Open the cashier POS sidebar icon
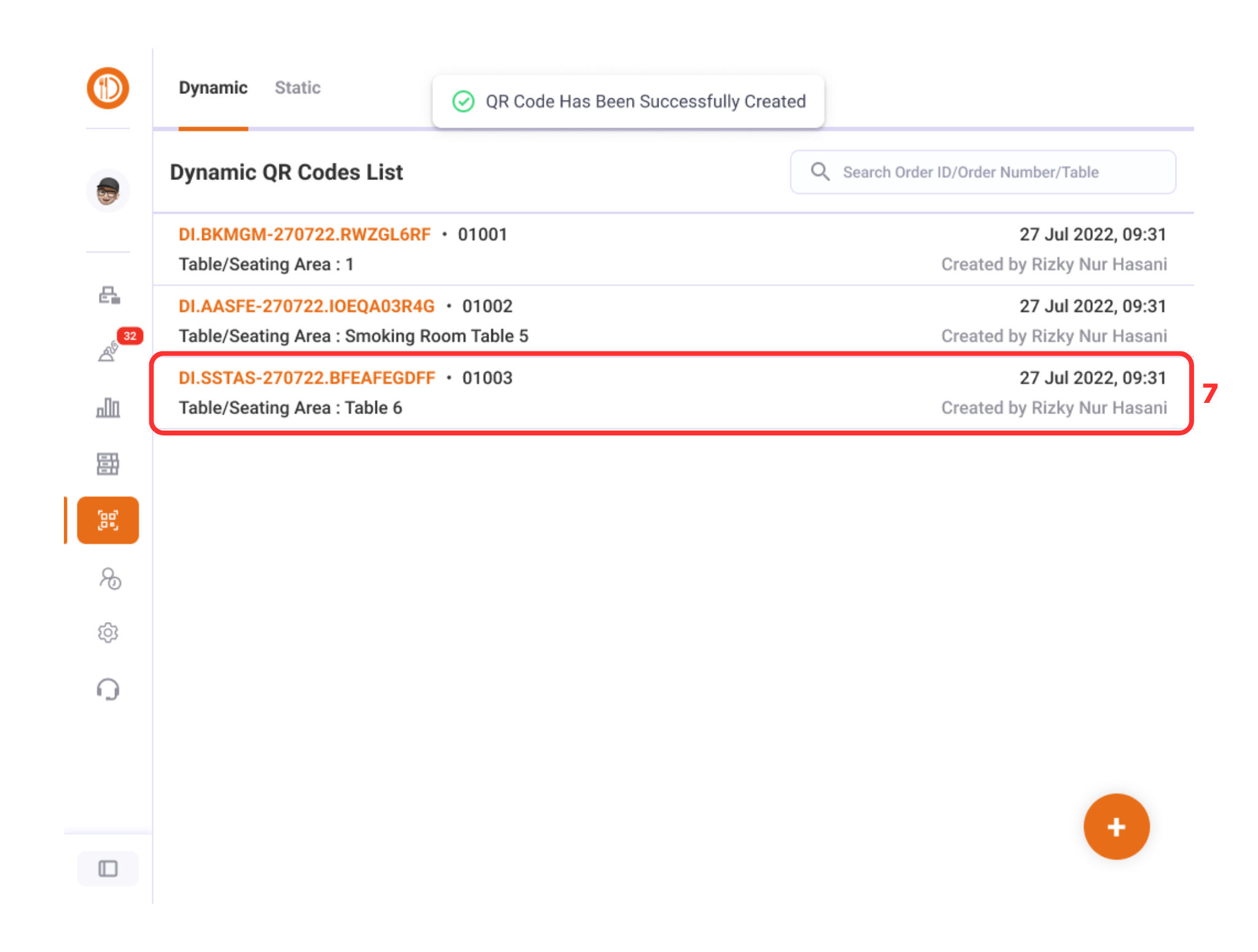Viewport: 1258px width, 952px height. tap(109, 295)
